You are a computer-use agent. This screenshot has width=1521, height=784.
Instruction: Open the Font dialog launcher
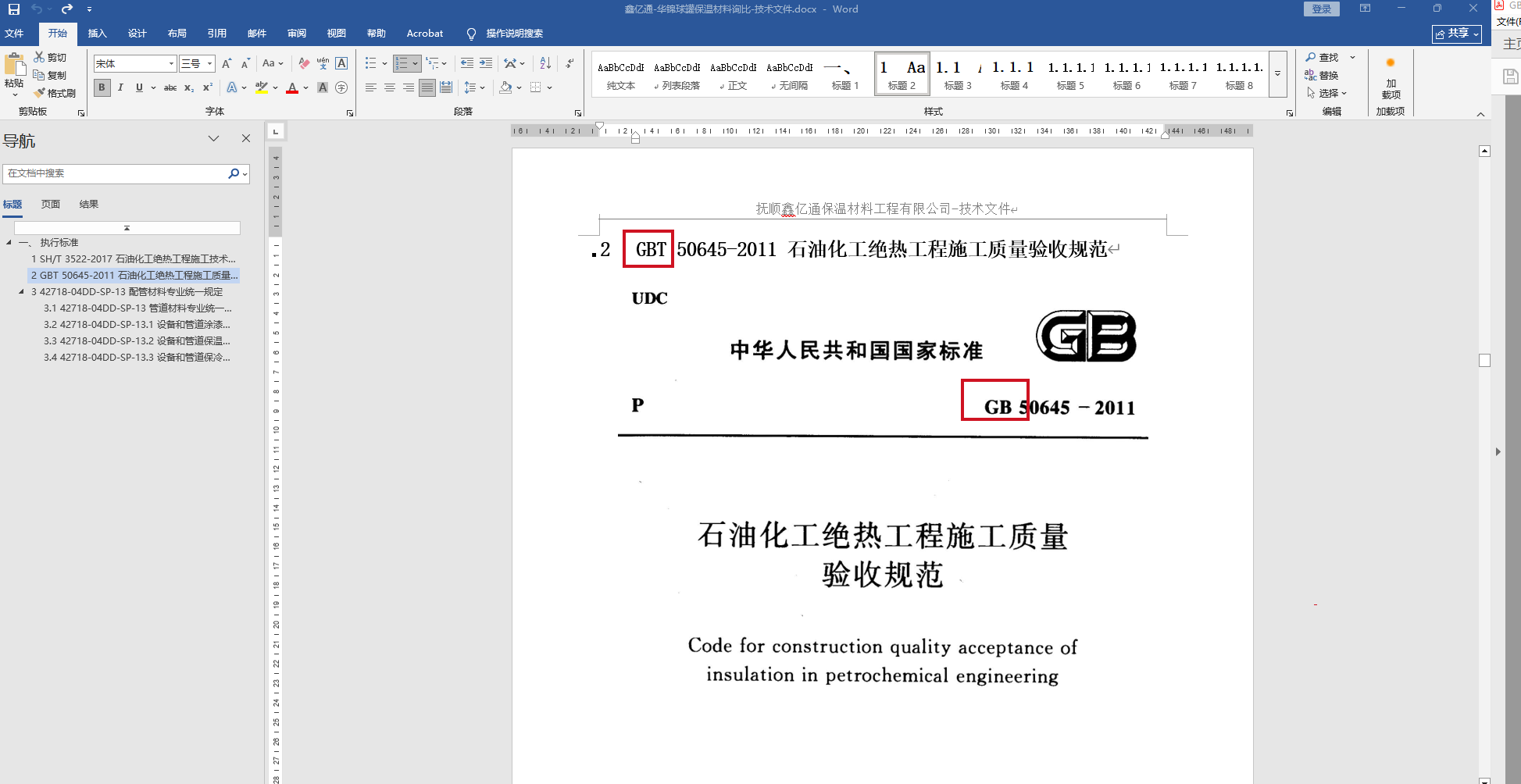[350, 113]
